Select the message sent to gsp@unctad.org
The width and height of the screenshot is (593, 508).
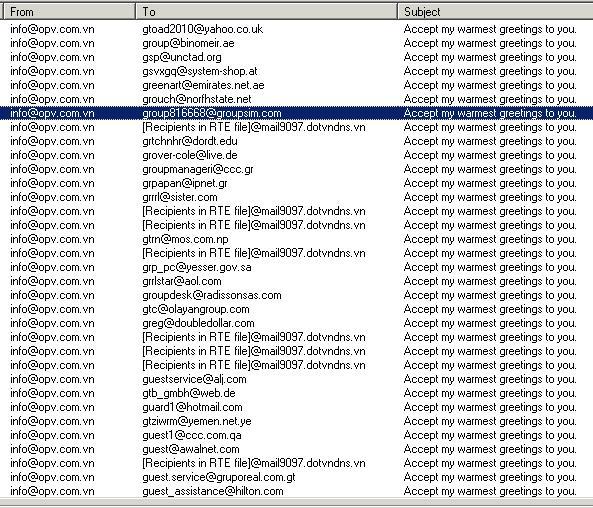296,57
